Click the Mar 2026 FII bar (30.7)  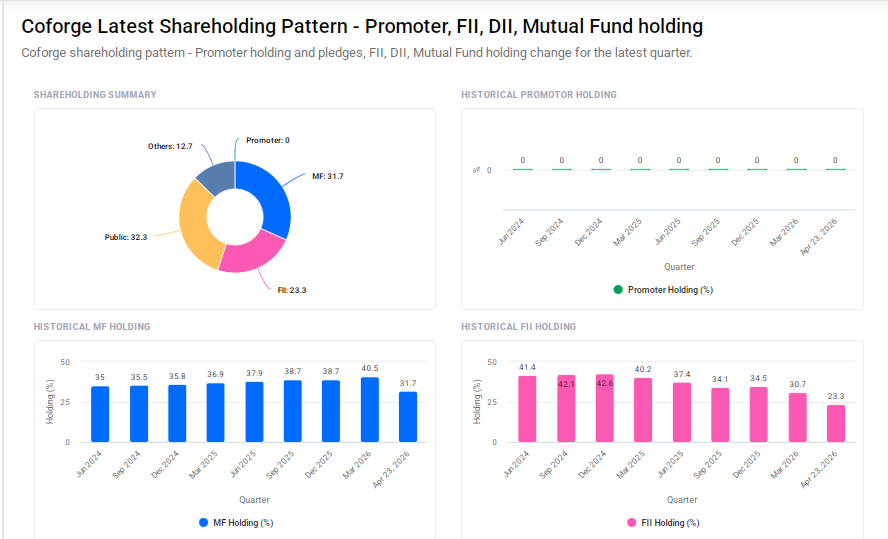click(797, 418)
